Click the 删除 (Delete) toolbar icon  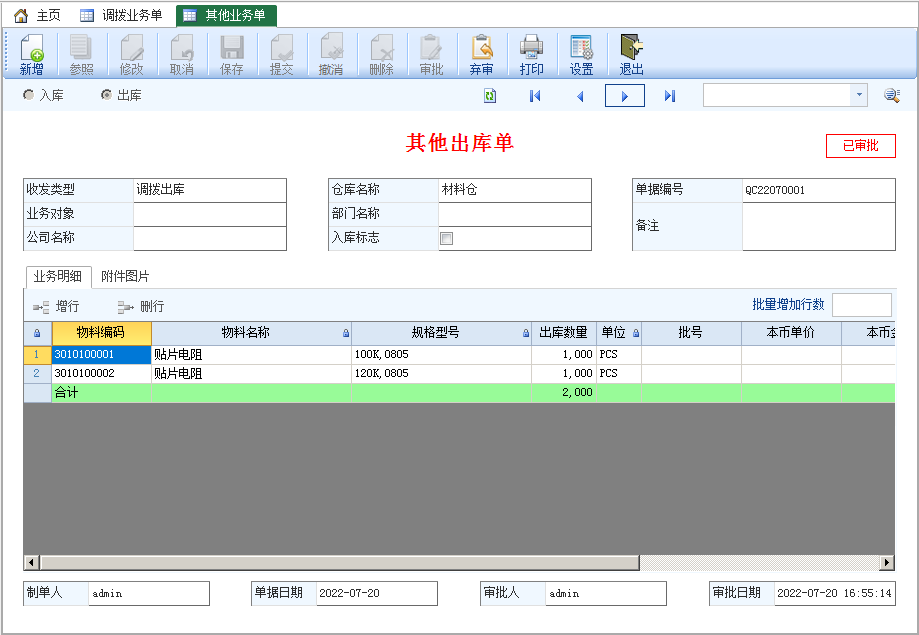(382, 55)
